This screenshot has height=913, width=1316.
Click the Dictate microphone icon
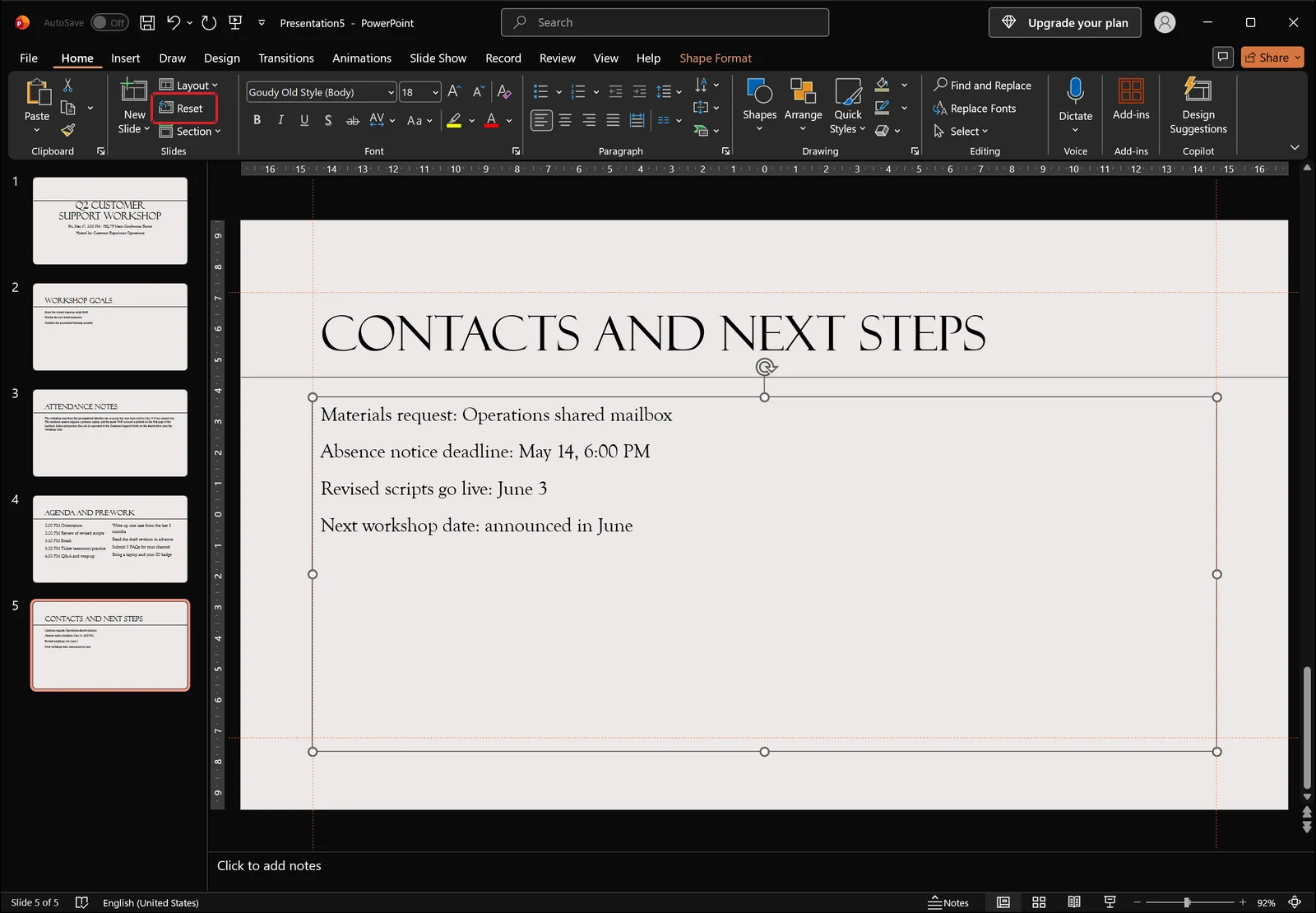(1075, 90)
